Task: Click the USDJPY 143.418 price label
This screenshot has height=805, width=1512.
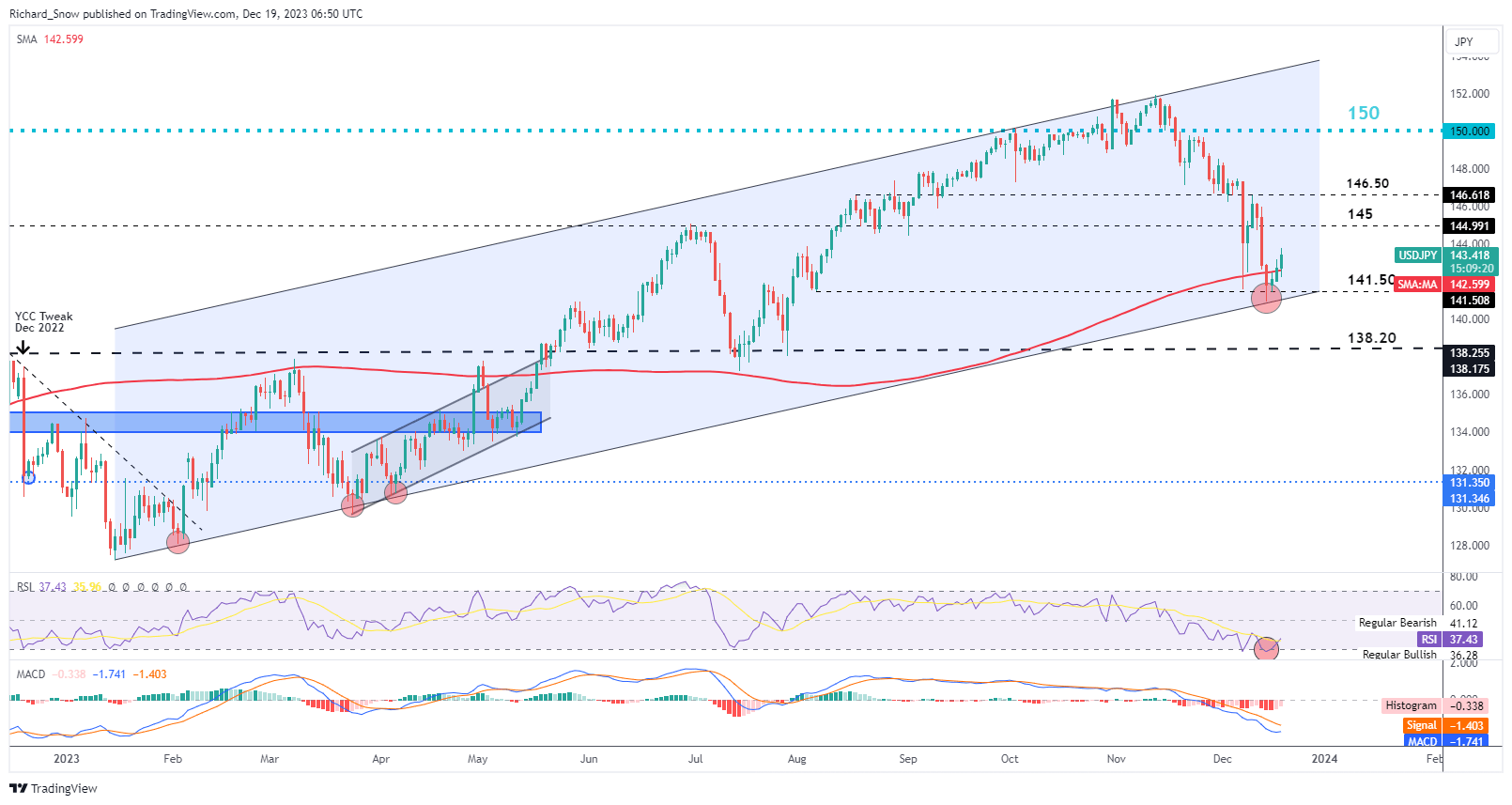Action: click(x=1445, y=255)
